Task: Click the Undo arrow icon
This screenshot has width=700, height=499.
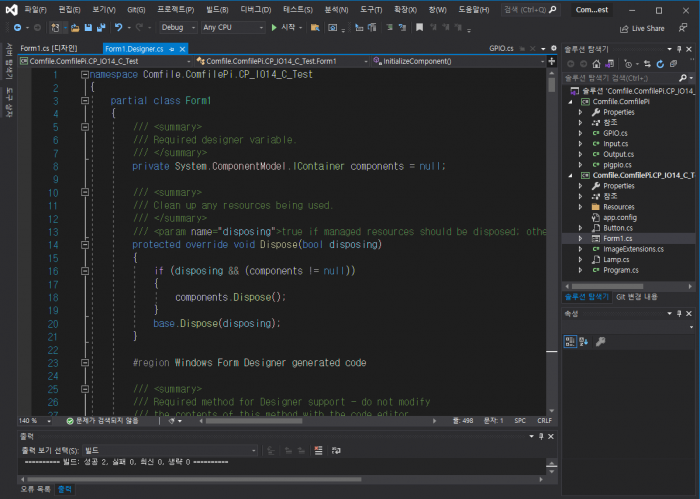Action: 118,28
